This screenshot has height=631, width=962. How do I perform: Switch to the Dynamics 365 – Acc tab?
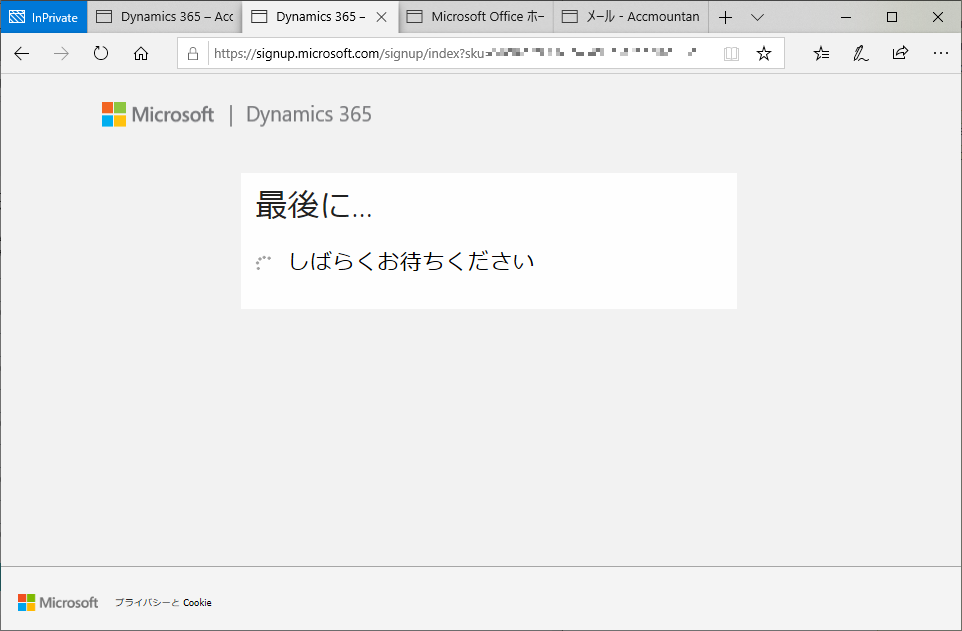[165, 17]
